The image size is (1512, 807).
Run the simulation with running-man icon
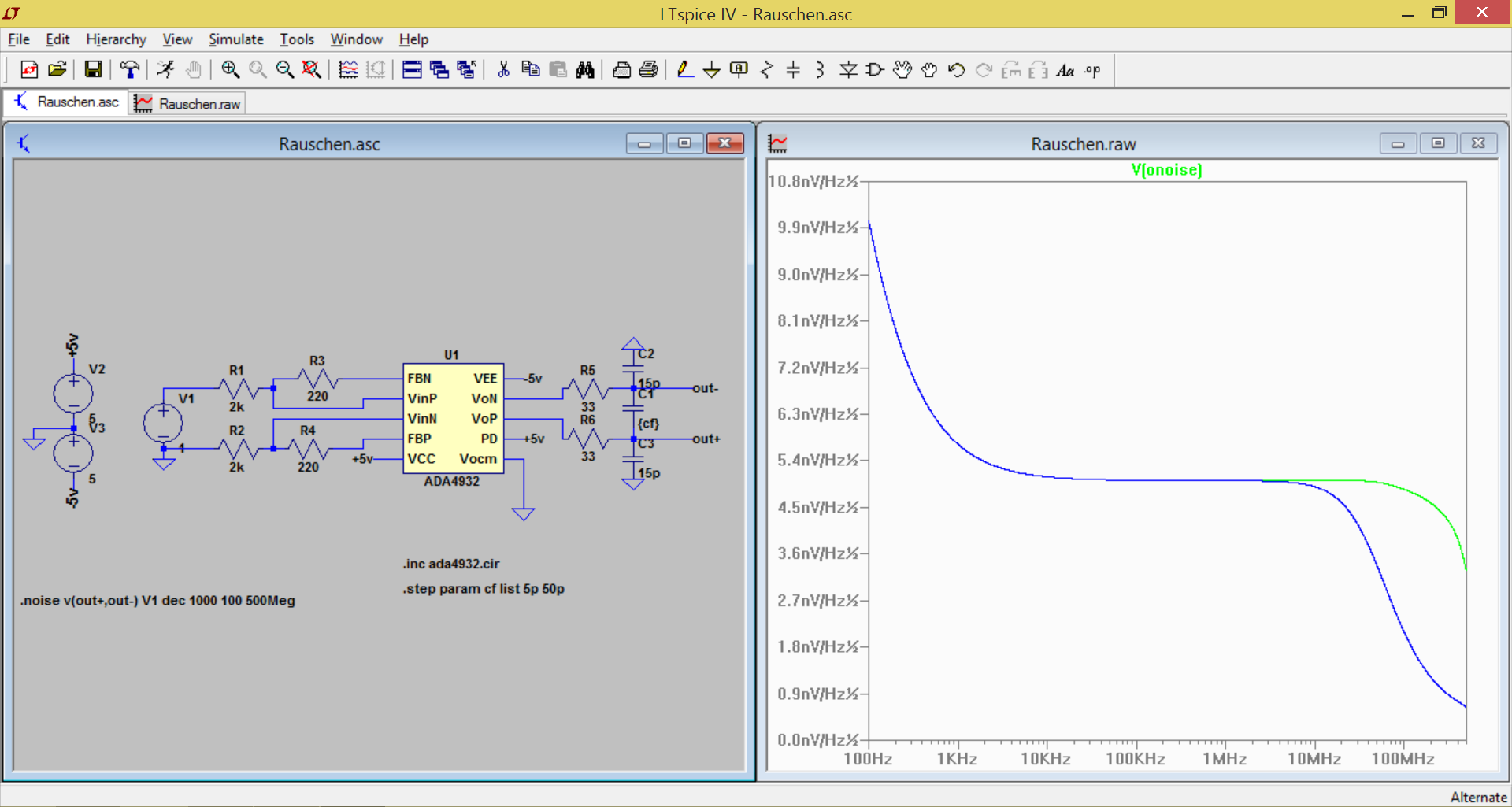165,70
